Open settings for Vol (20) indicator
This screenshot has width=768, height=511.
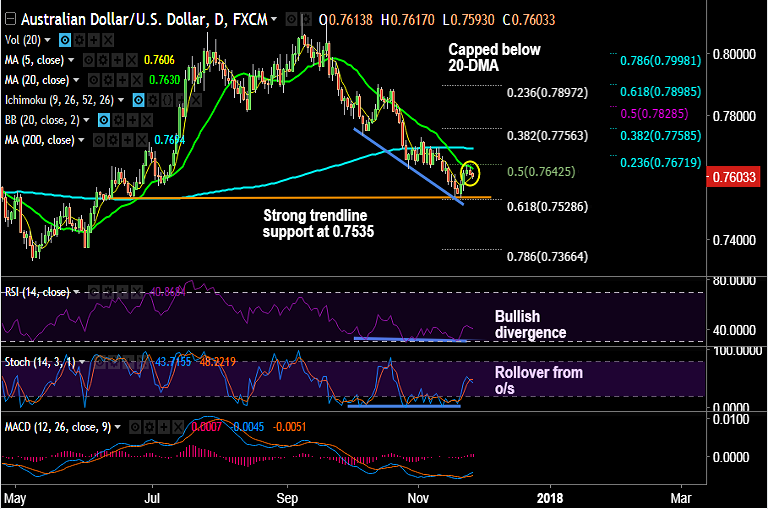pos(79,40)
